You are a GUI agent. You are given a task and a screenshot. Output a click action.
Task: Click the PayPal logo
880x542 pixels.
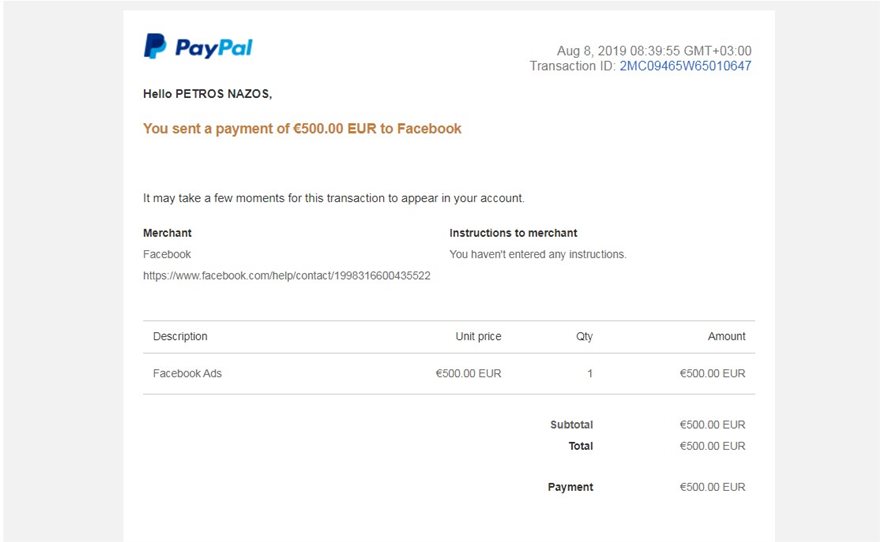[198, 47]
